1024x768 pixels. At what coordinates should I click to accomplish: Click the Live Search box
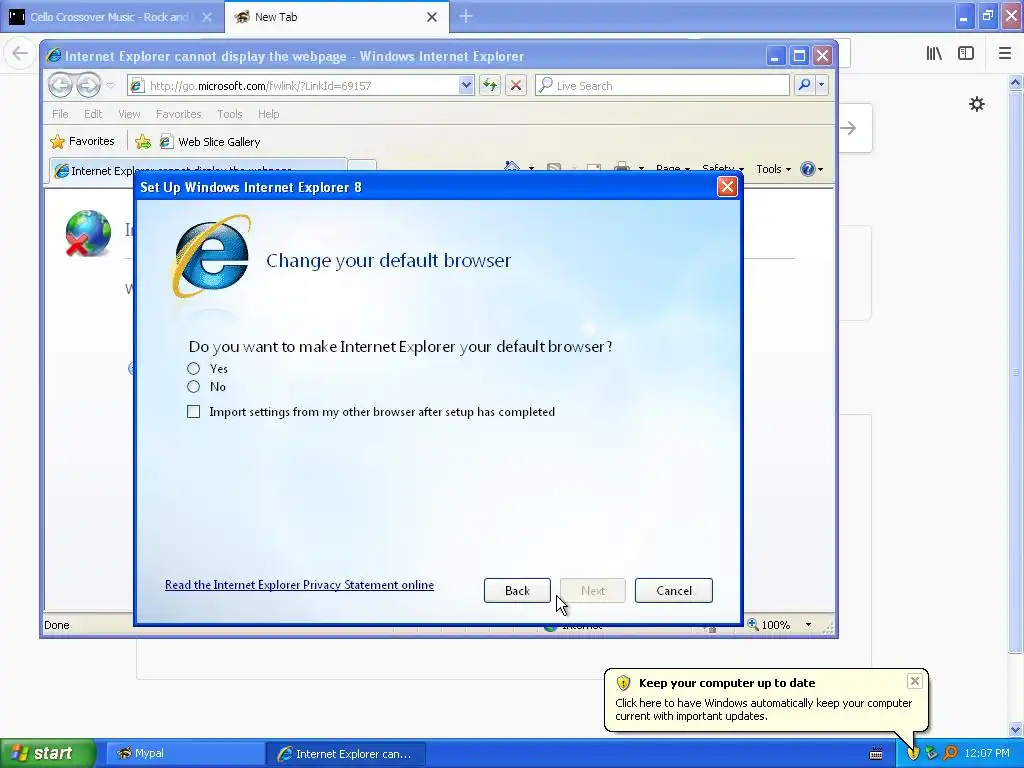662,86
